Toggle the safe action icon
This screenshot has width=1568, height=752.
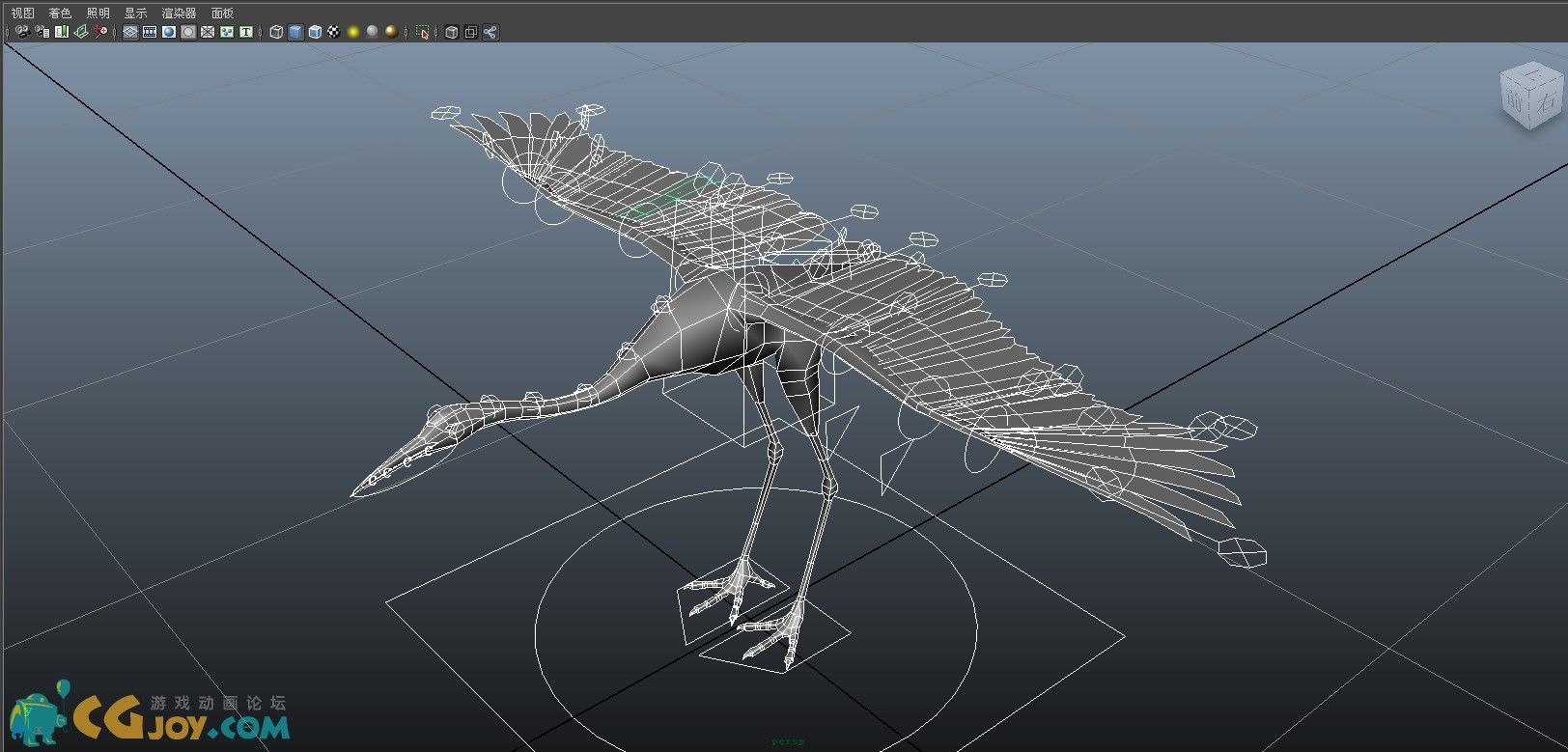[227, 32]
